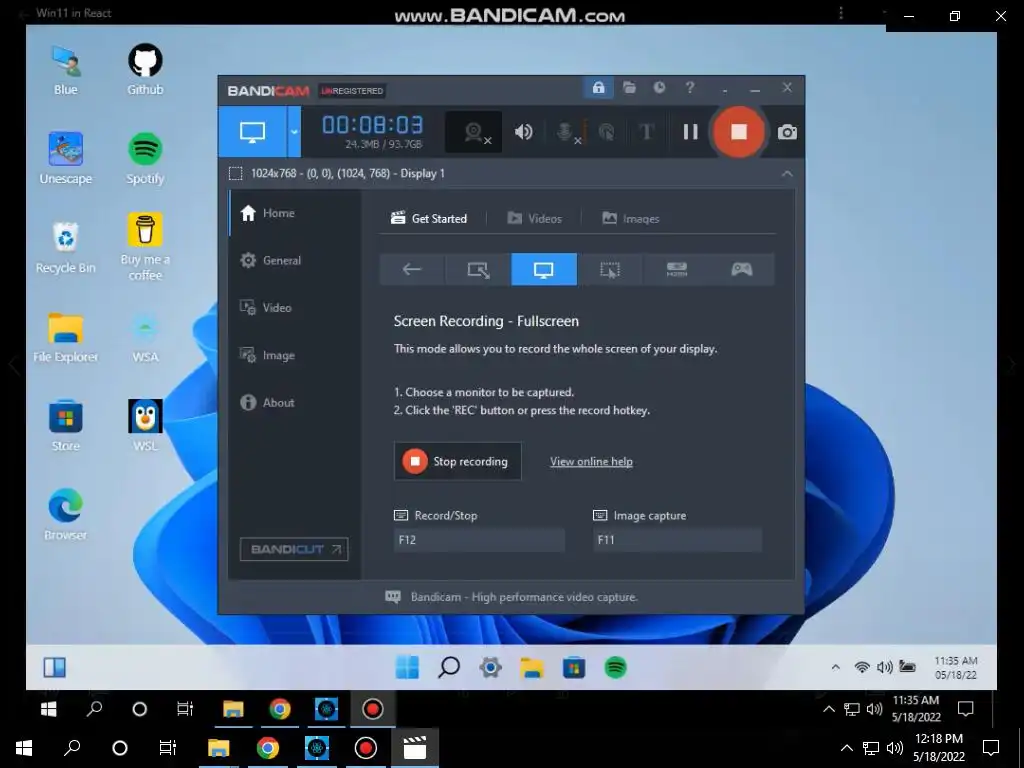Image resolution: width=1024 pixels, height=768 pixels.
Task: Select the fullscreen recording mode icon
Action: click(x=544, y=269)
